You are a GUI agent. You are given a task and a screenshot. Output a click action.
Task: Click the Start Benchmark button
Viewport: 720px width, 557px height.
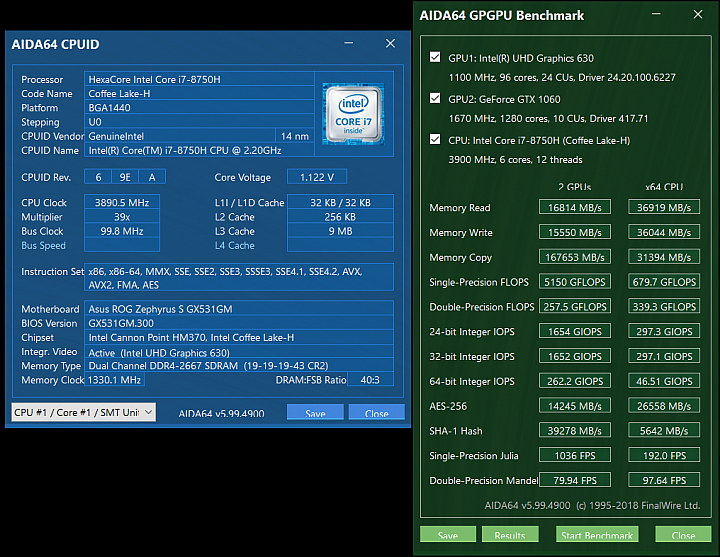597,534
